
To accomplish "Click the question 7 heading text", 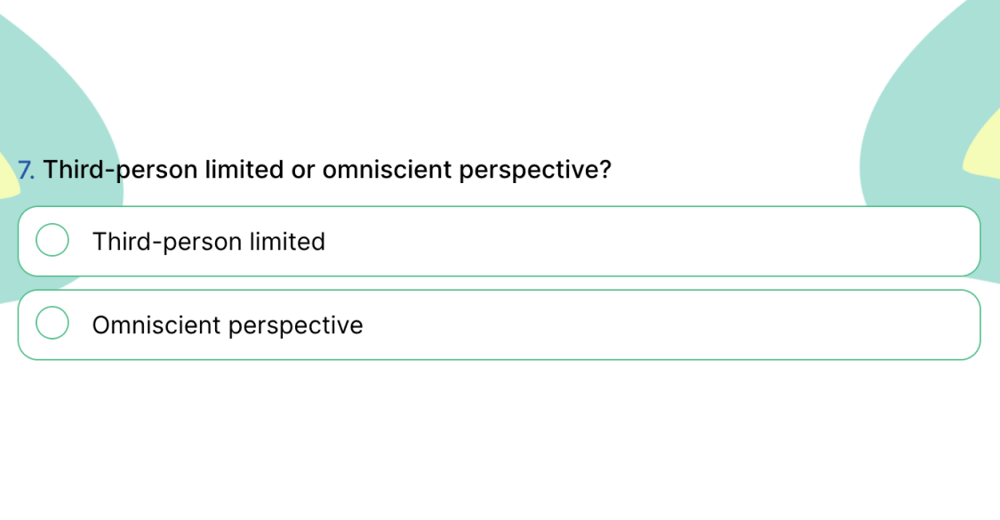I will tap(327, 170).
